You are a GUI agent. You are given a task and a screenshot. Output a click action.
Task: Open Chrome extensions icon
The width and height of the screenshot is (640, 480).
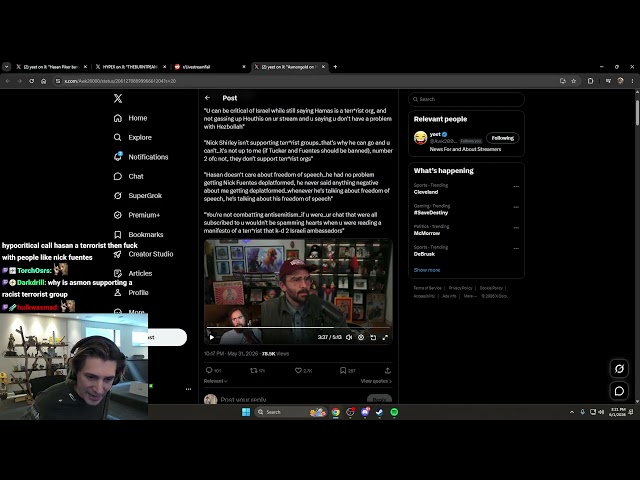(x=591, y=81)
